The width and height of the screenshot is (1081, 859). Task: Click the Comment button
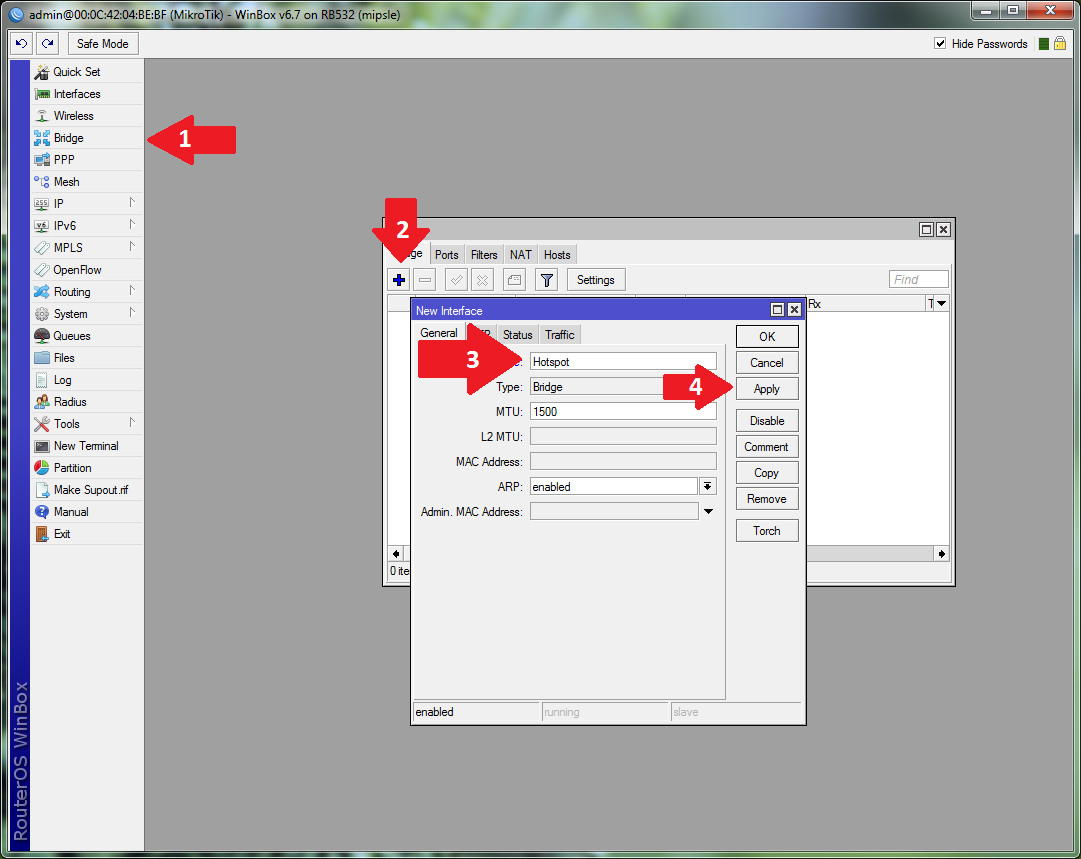pyautogui.click(x=767, y=447)
